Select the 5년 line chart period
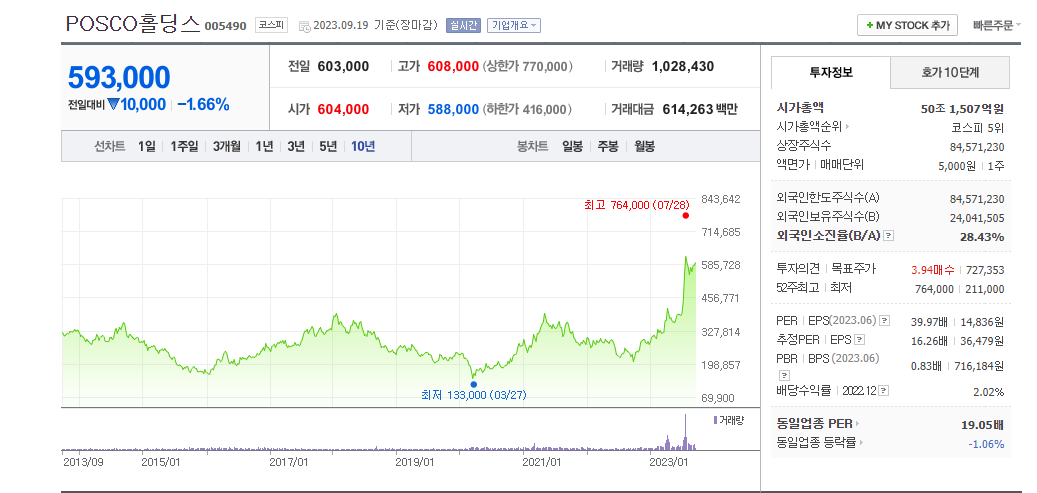The height and width of the screenshot is (493, 1037). (x=328, y=147)
